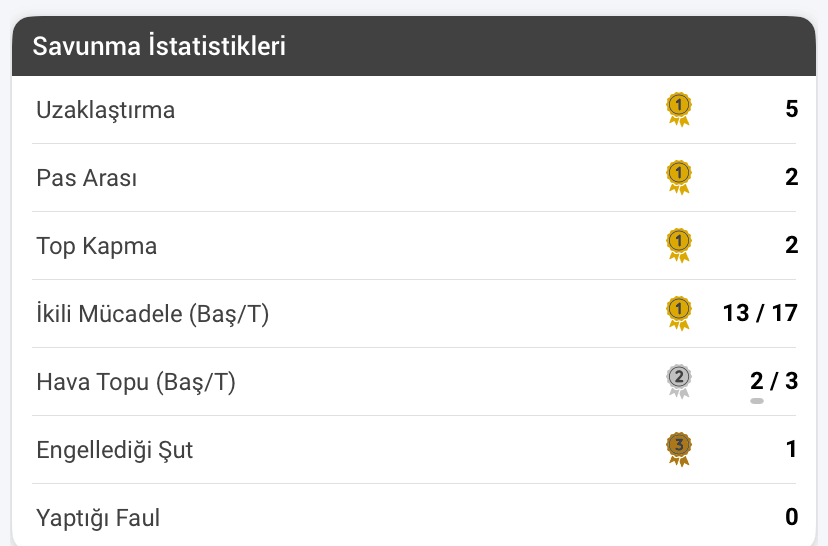Click the Engellediği Şut value 1

coord(791,449)
